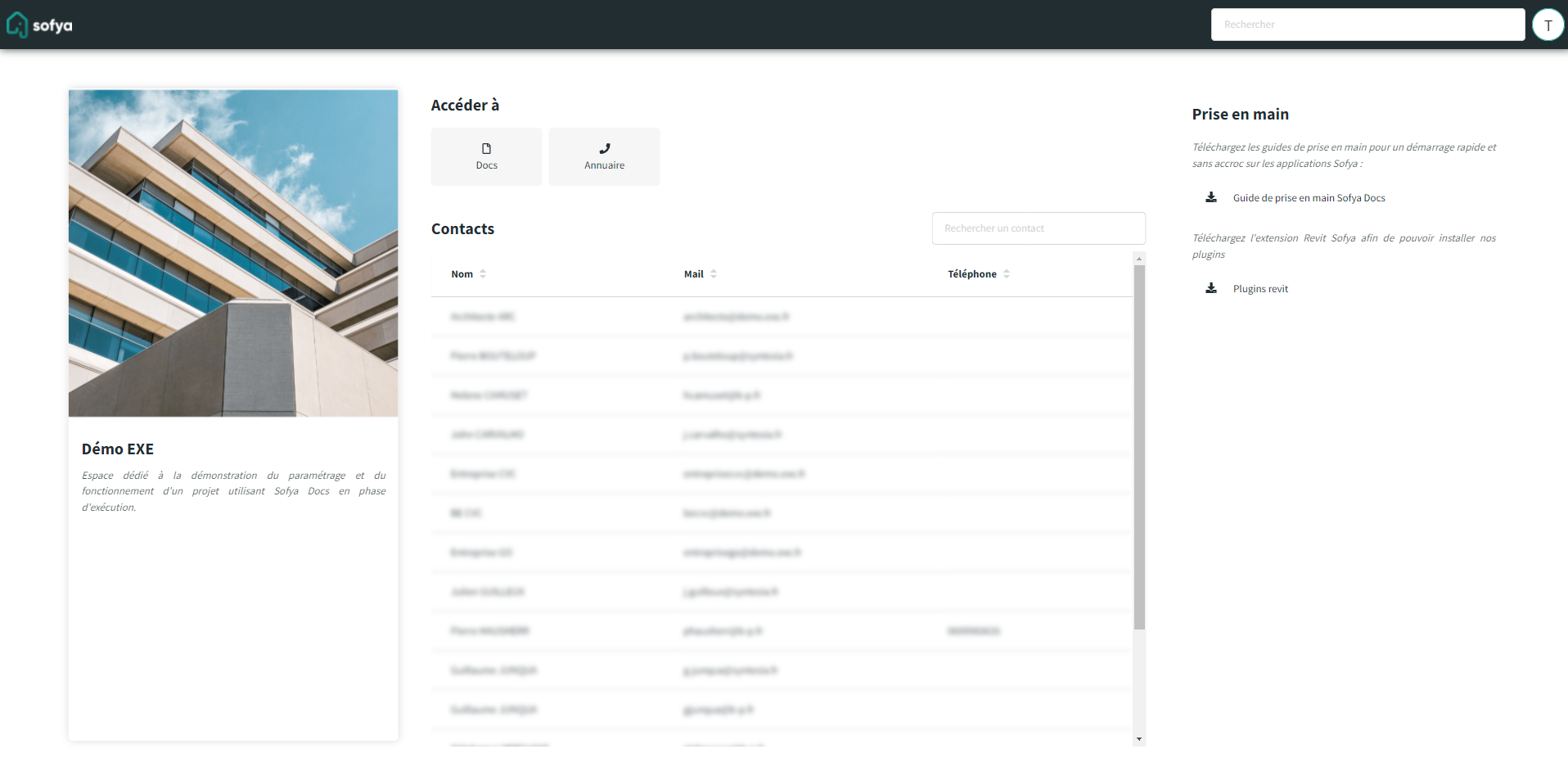
Task: Sort contacts using the Téléphone sort arrows
Action: click(1007, 274)
